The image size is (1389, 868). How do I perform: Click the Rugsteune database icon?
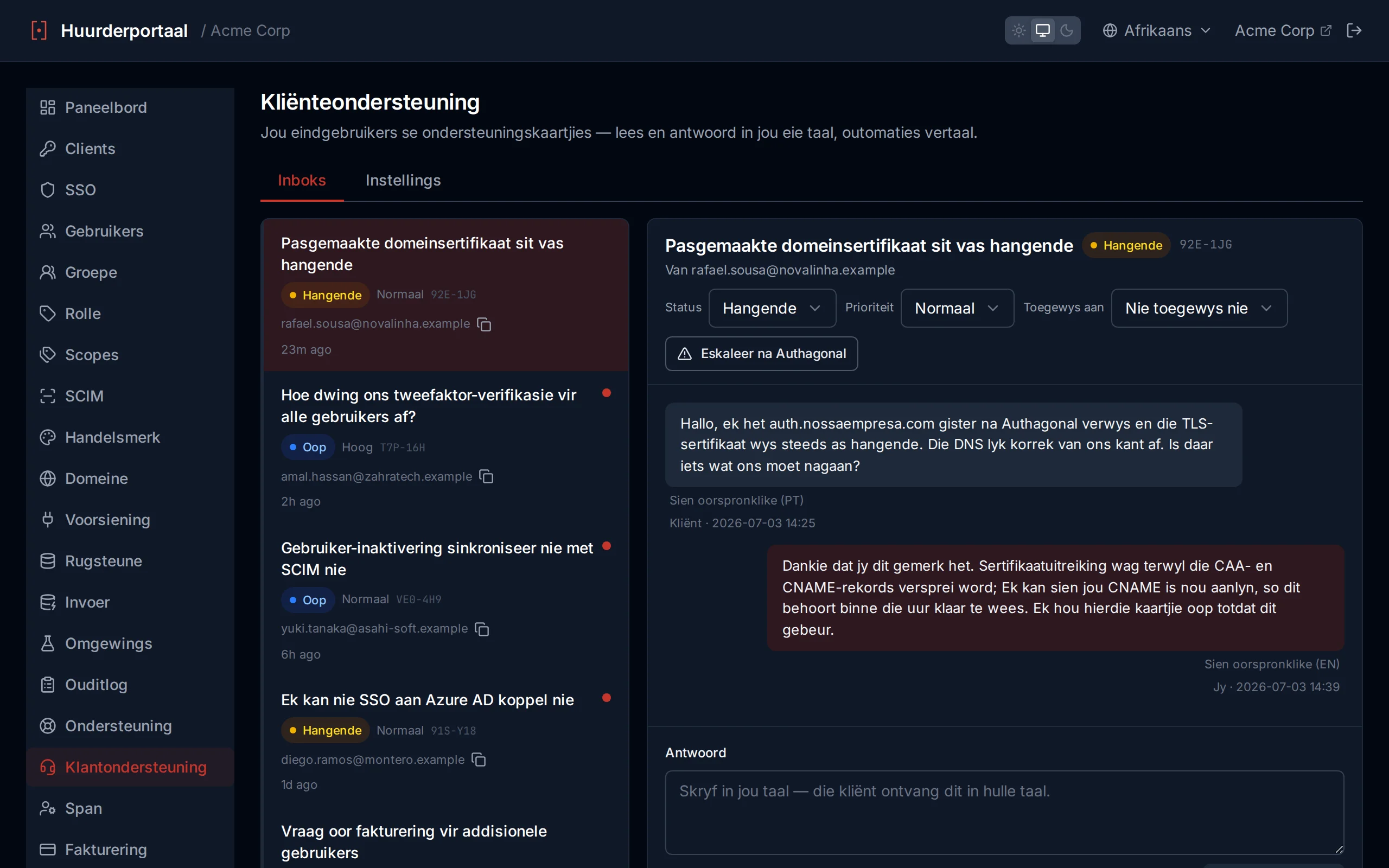coord(48,561)
